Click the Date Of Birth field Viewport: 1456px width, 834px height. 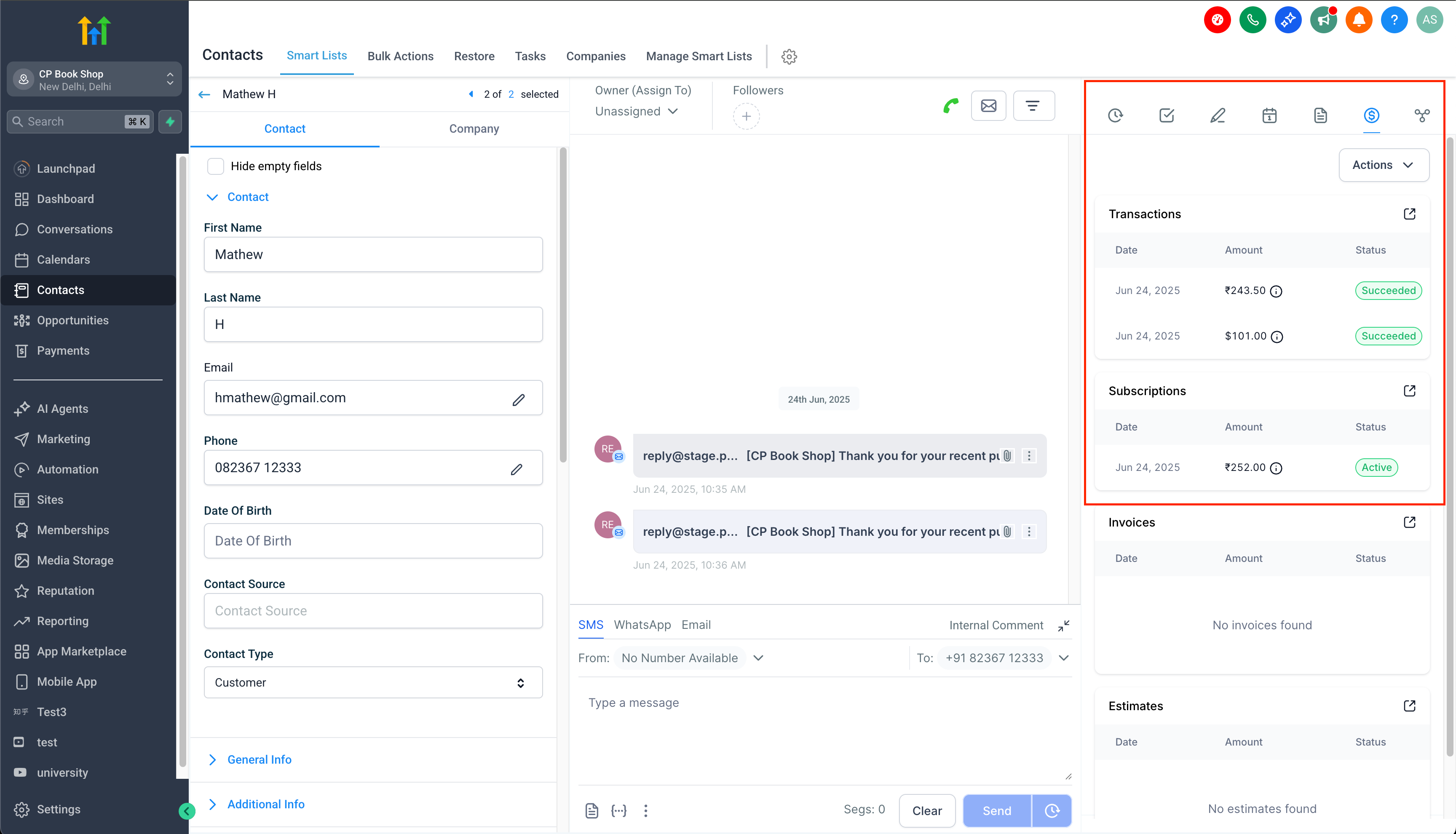pyautogui.click(x=373, y=541)
